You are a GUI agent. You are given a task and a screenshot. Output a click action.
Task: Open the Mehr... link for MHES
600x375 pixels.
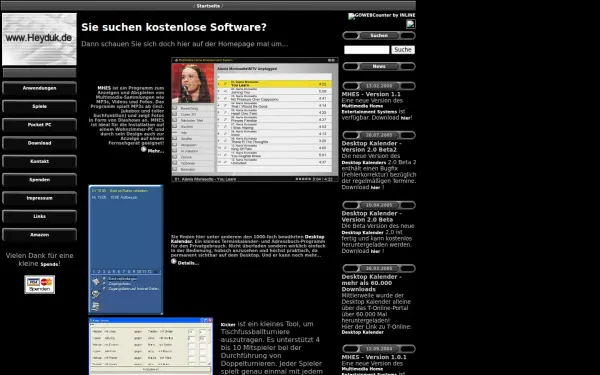pyautogui.click(x=156, y=151)
